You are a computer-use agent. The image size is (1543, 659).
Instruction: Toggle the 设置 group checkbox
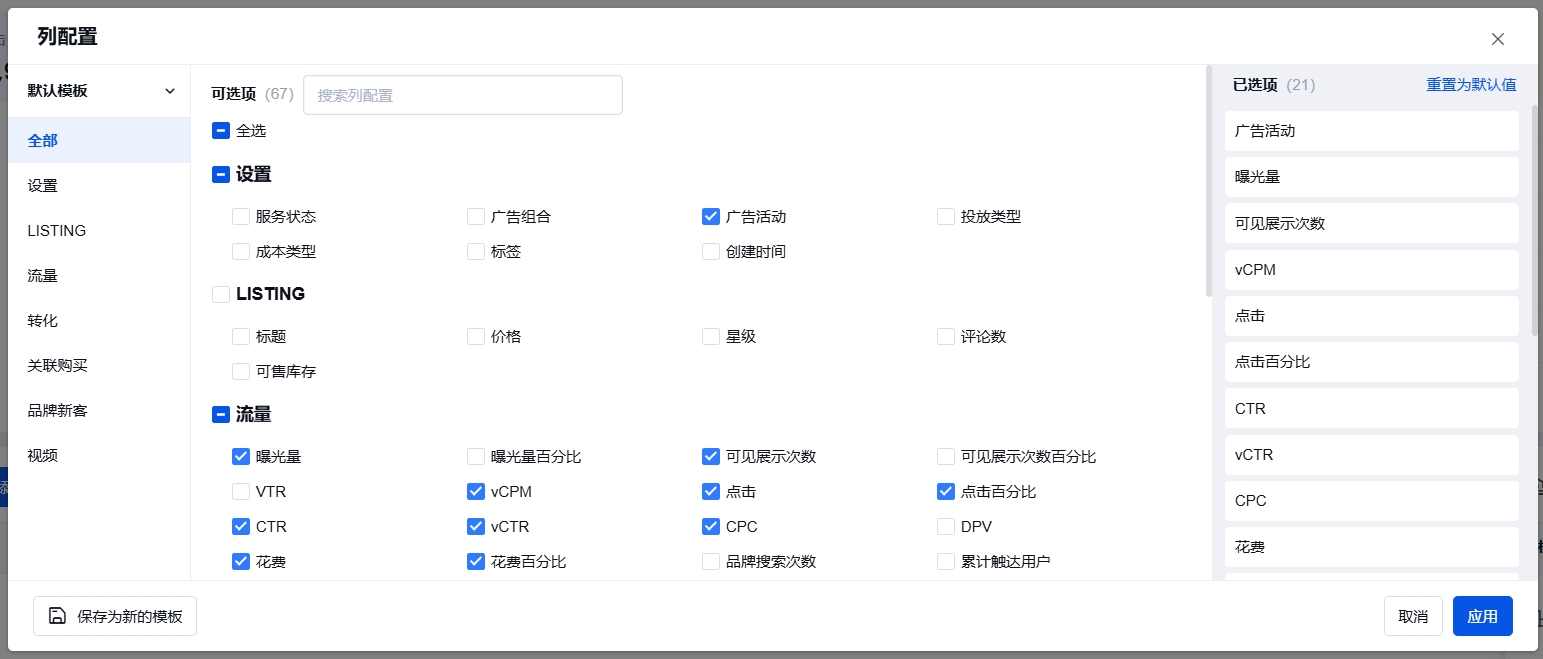[221, 175]
